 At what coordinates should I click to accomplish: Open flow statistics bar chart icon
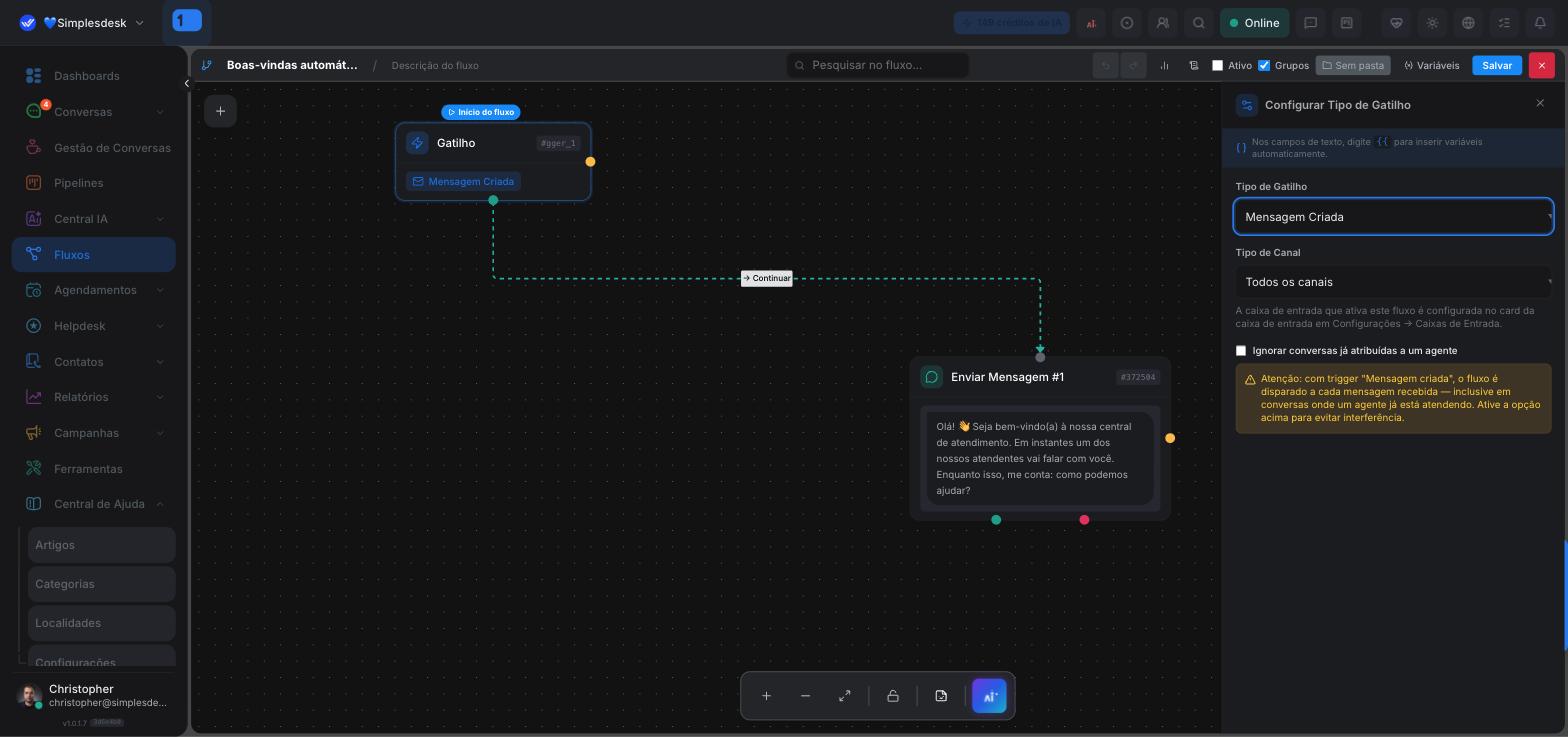point(1164,65)
